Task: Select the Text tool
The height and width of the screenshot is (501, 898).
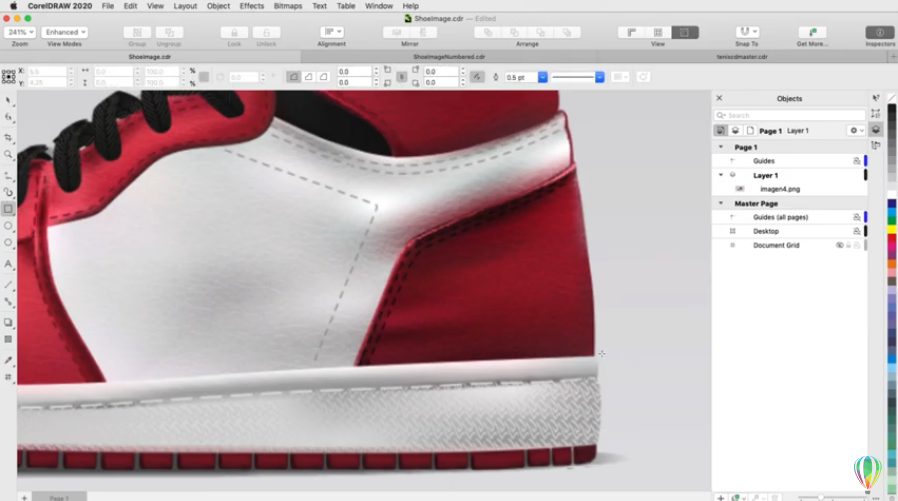Action: 8,264
